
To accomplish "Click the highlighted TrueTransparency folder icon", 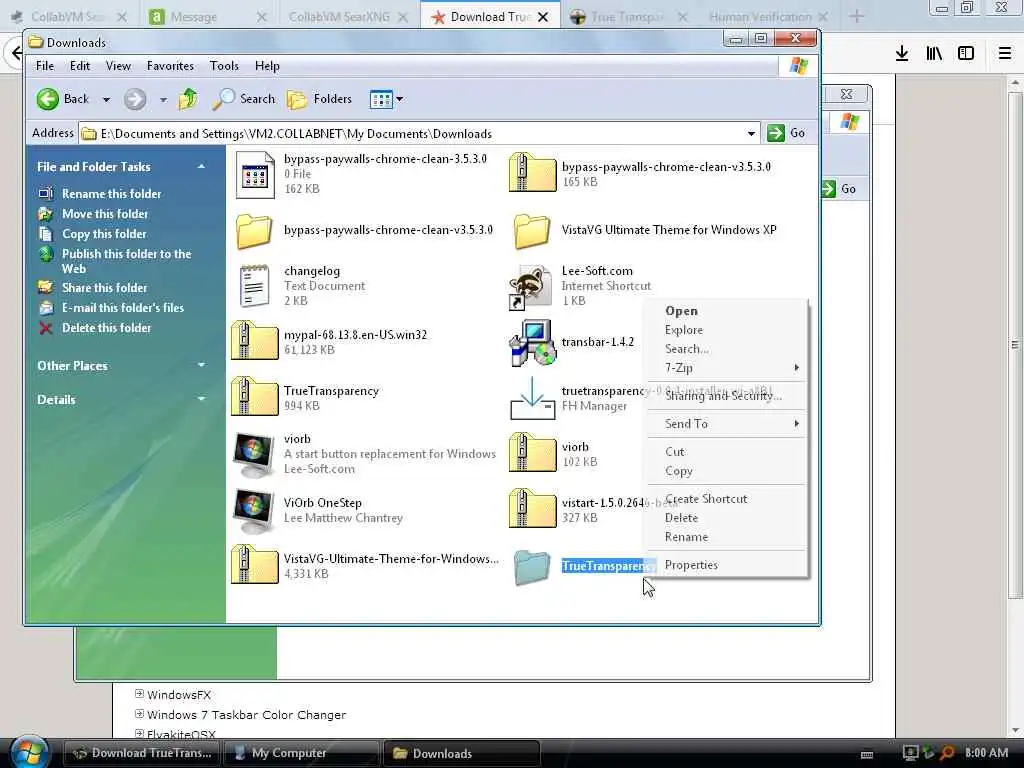I will [532, 567].
